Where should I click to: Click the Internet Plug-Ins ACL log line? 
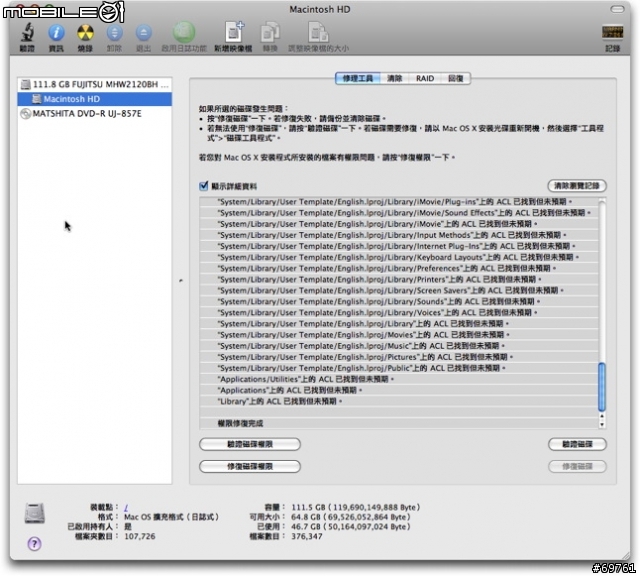pyautogui.click(x=399, y=246)
